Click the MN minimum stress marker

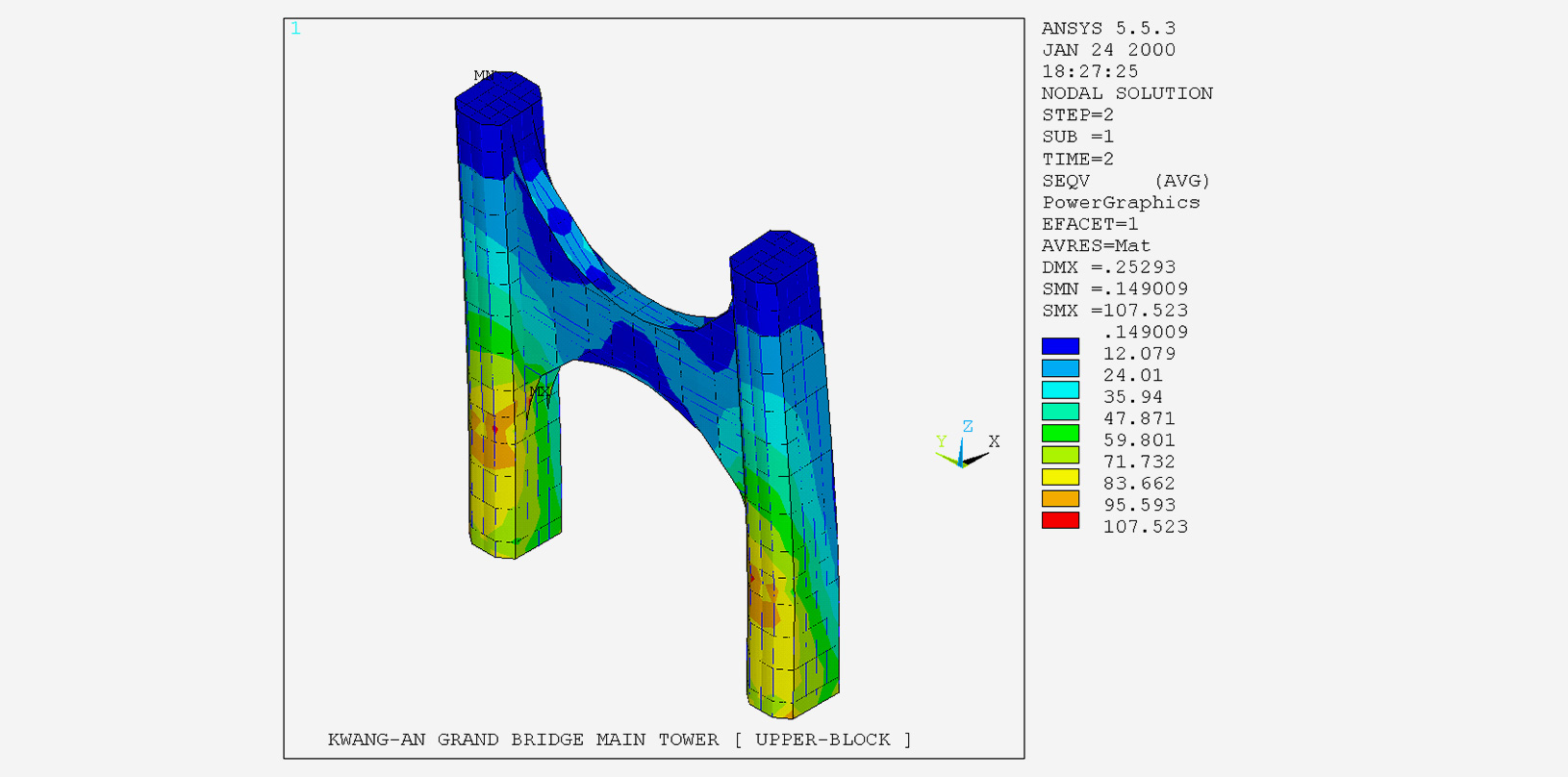coord(485,75)
